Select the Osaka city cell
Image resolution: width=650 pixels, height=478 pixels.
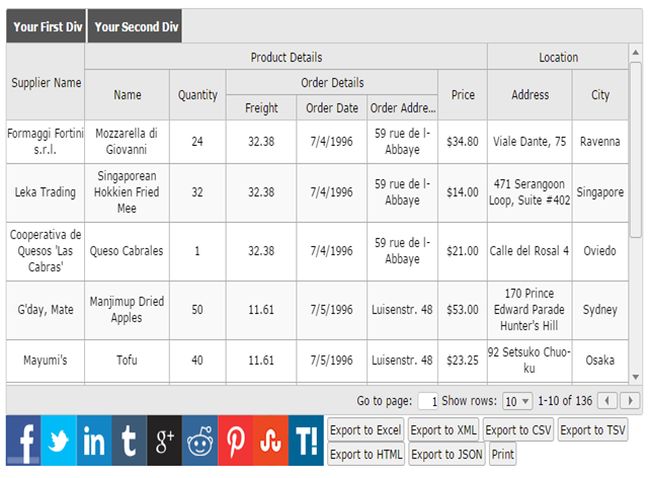(600, 361)
